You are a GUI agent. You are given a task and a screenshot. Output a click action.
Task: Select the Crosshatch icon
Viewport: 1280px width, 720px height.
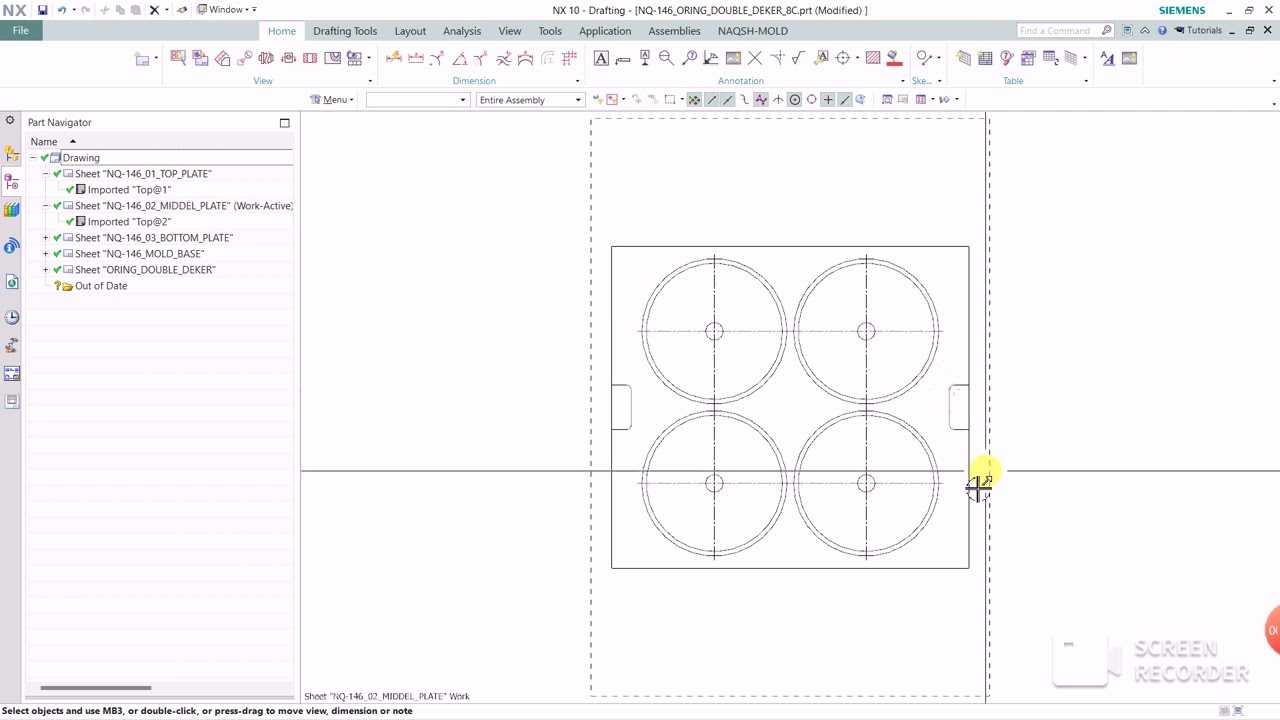click(873, 58)
